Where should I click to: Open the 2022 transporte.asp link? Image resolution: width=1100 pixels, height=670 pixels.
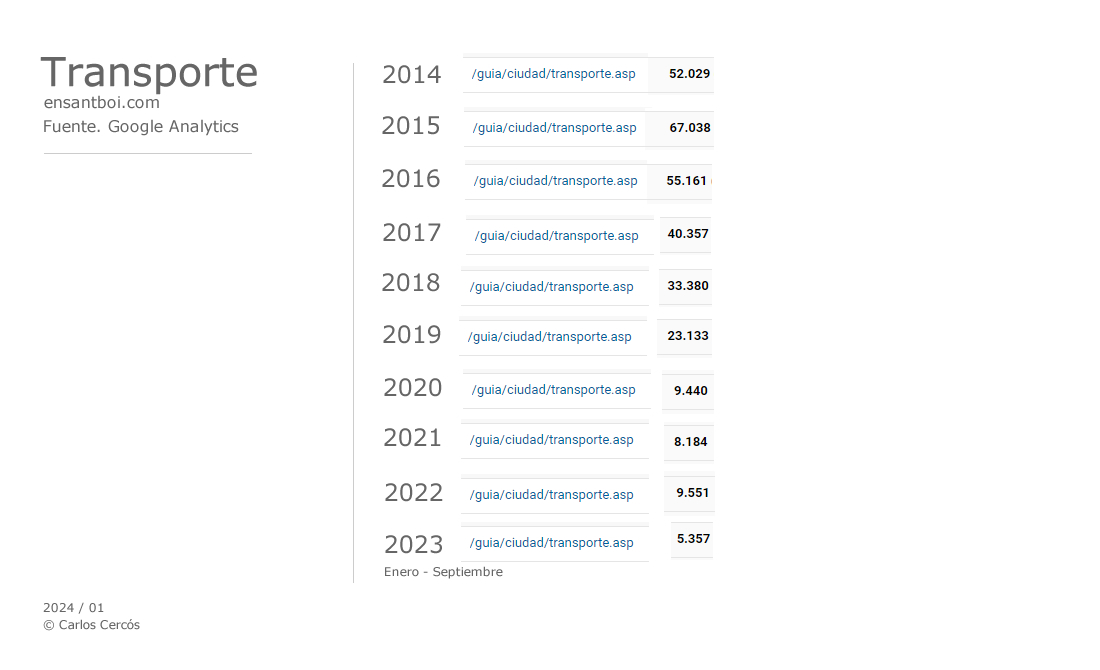coord(551,495)
